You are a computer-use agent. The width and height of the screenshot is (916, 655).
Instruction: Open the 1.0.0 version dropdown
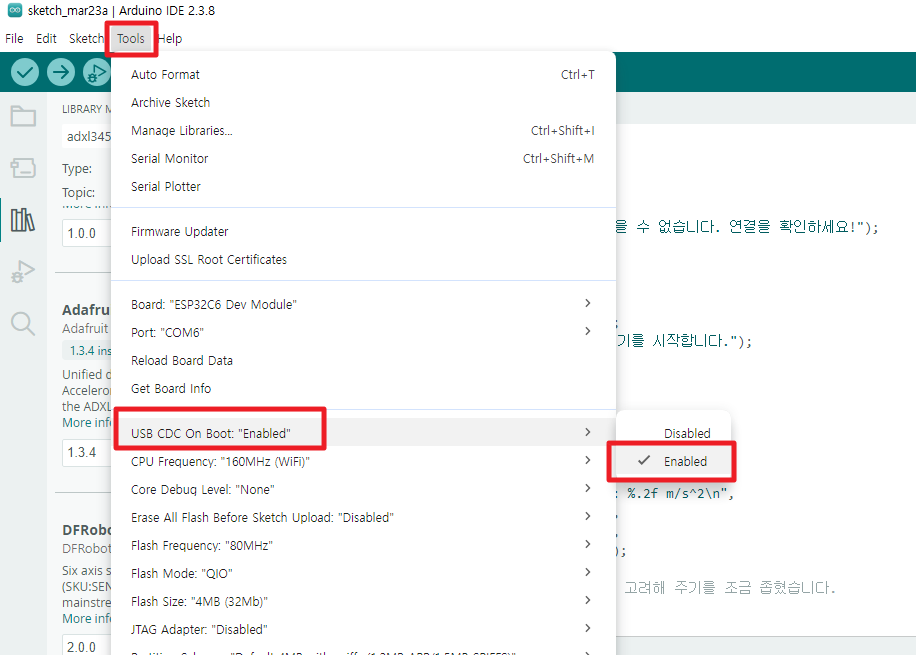pyautogui.click(x=86, y=233)
